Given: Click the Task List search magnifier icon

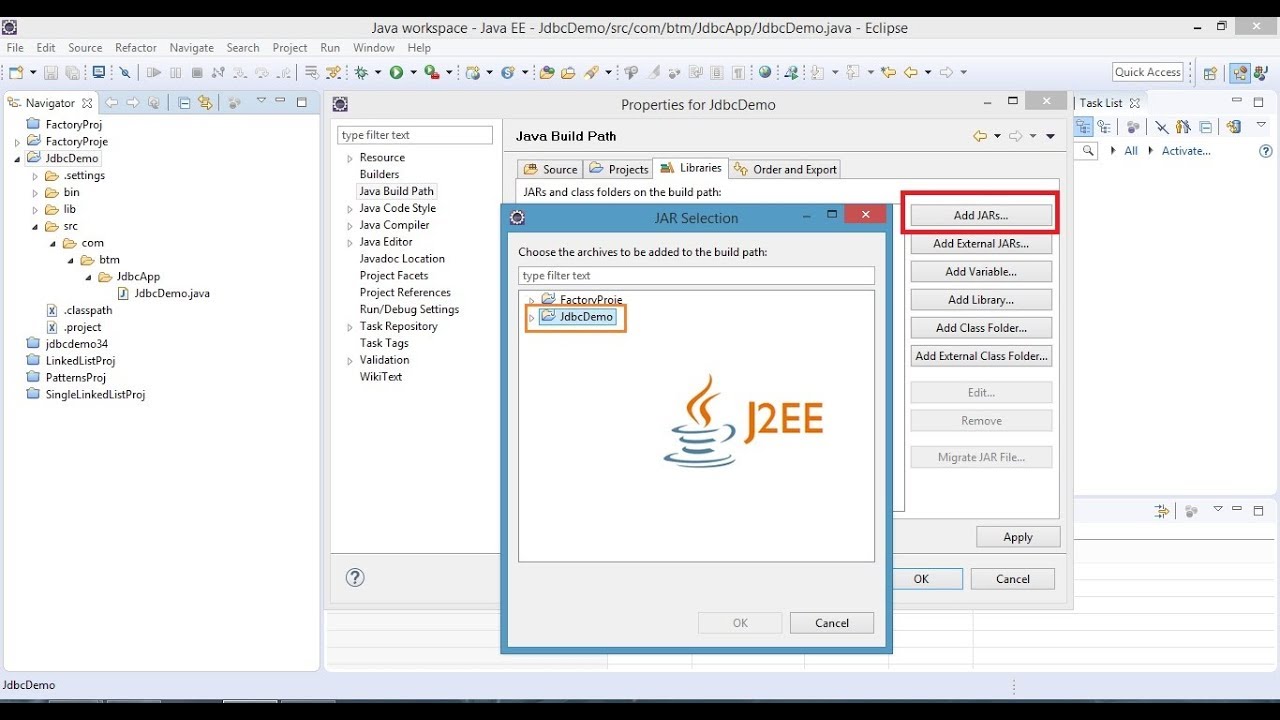Looking at the screenshot, I should (x=1087, y=150).
